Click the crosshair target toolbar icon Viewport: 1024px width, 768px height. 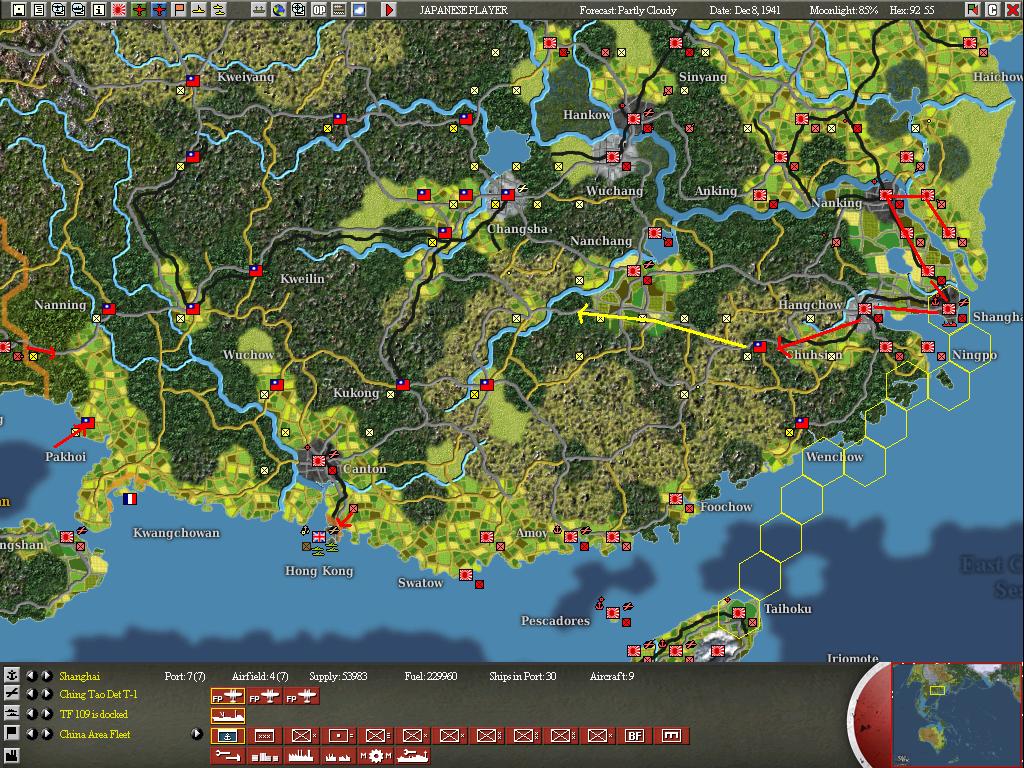click(x=298, y=9)
